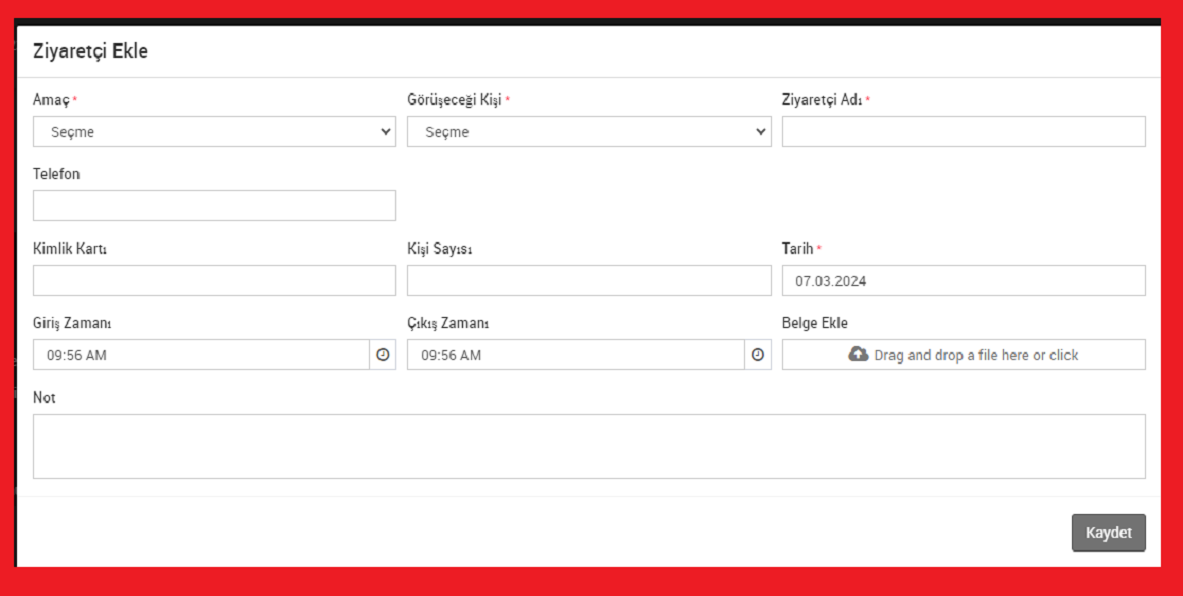Focus the Ziyaretçi Adı text field

tap(963, 132)
